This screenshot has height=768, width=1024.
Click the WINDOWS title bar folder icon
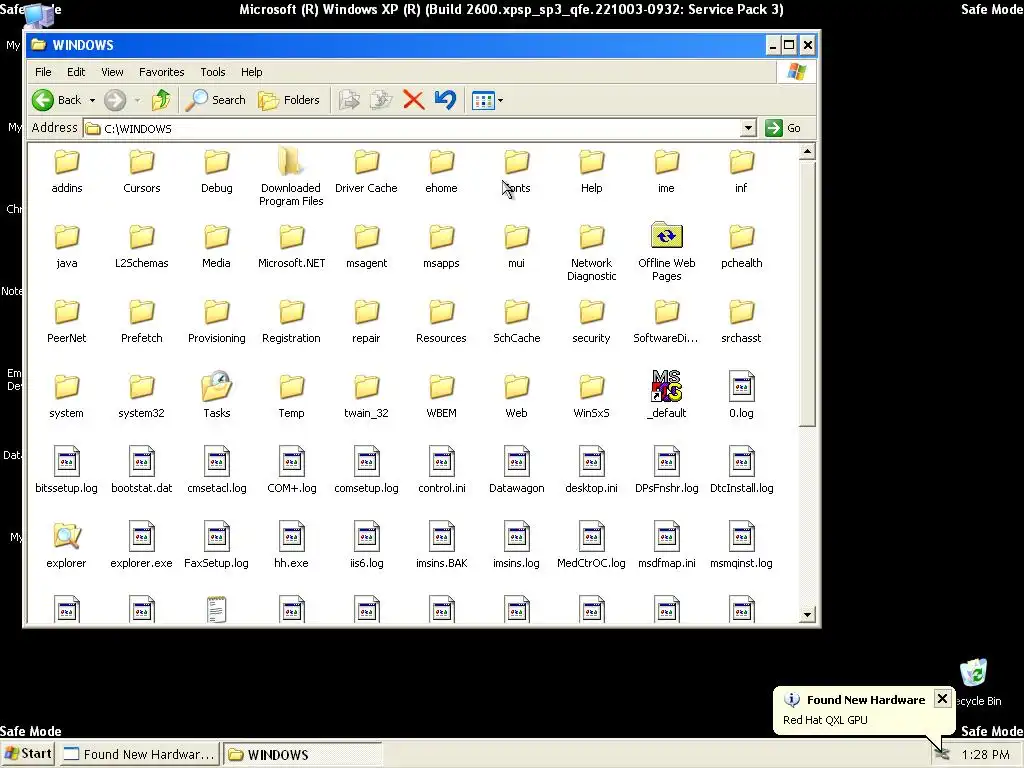pyautogui.click(x=39, y=44)
